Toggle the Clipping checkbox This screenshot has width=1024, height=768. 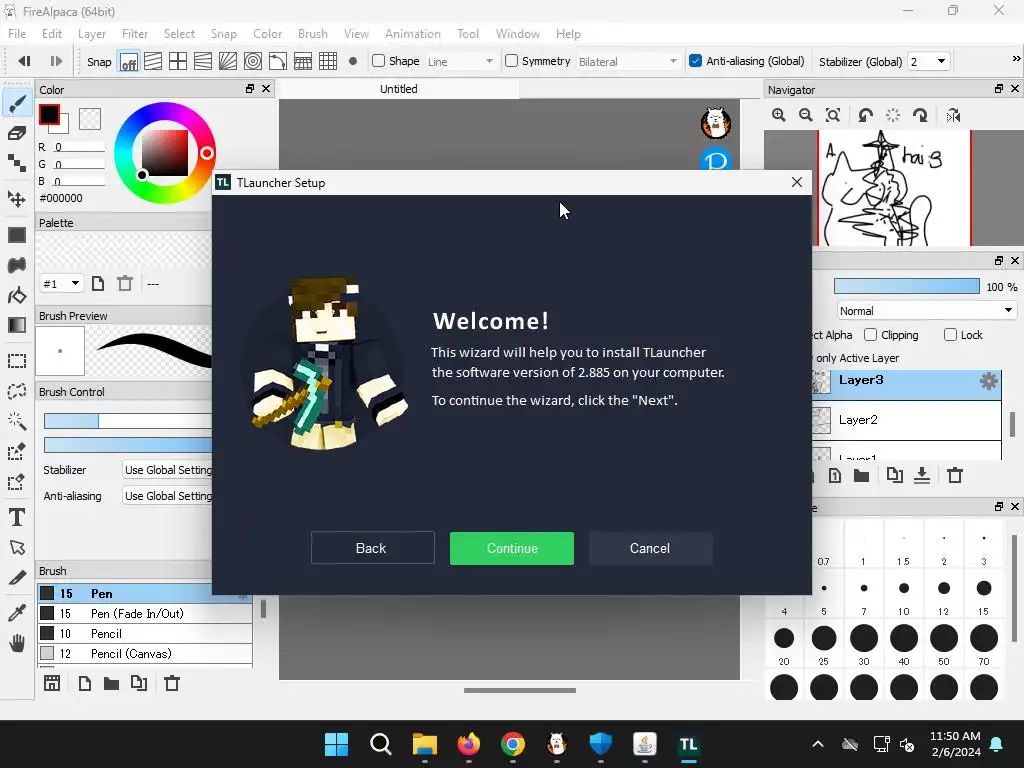tap(871, 335)
